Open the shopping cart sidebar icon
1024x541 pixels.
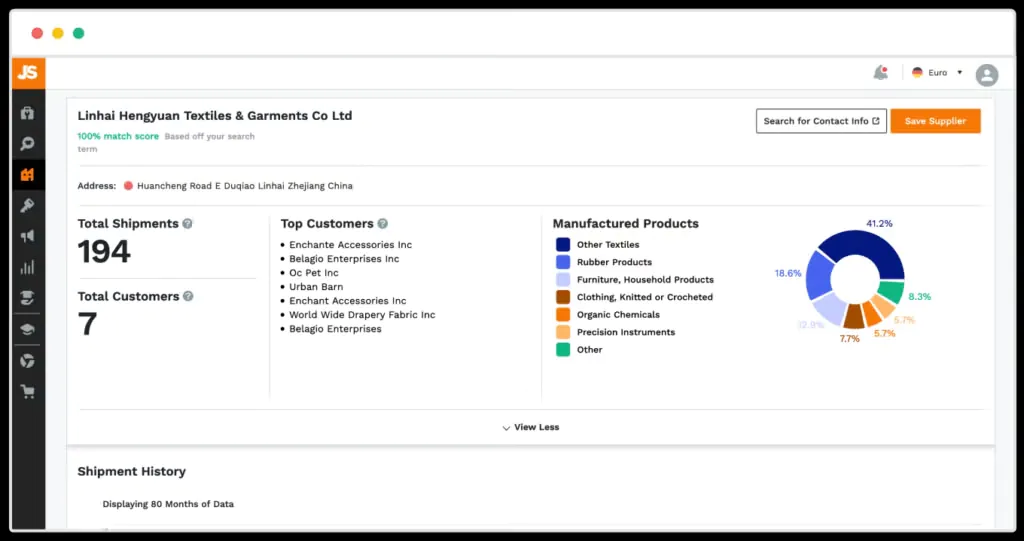(x=28, y=391)
